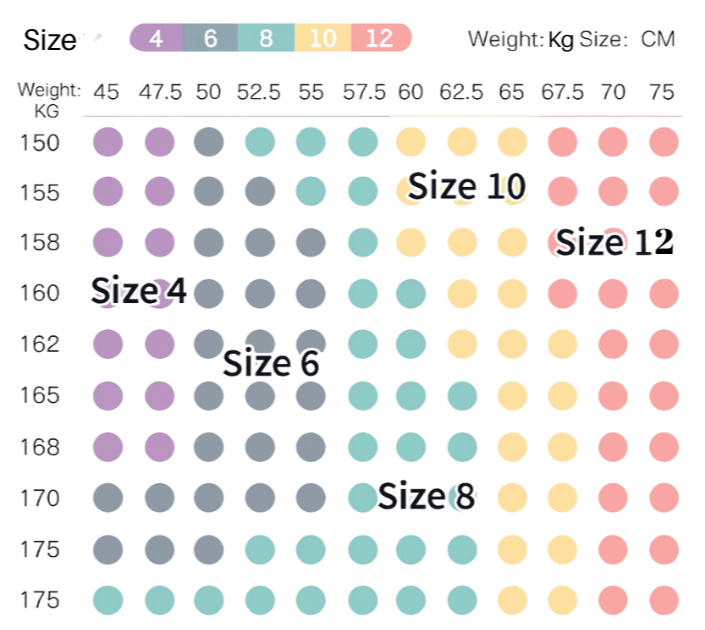Select the 168 height row label

(x=40, y=446)
